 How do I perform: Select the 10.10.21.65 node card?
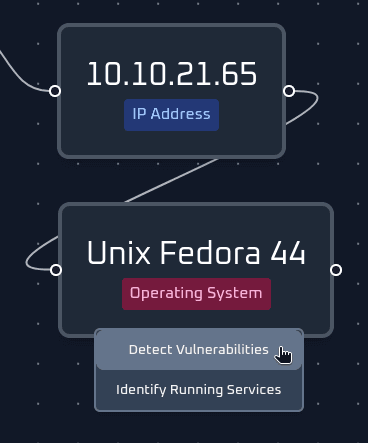[171, 91]
